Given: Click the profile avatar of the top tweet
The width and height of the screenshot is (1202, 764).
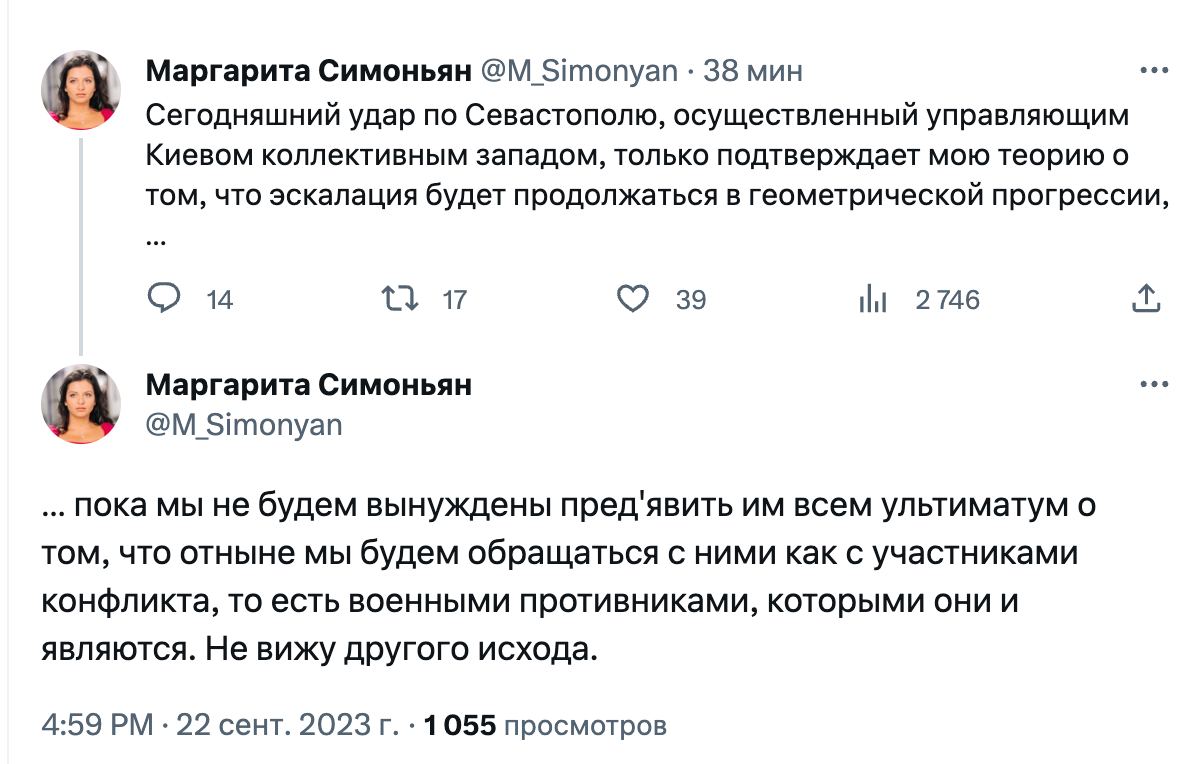Looking at the screenshot, I should tap(81, 90).
